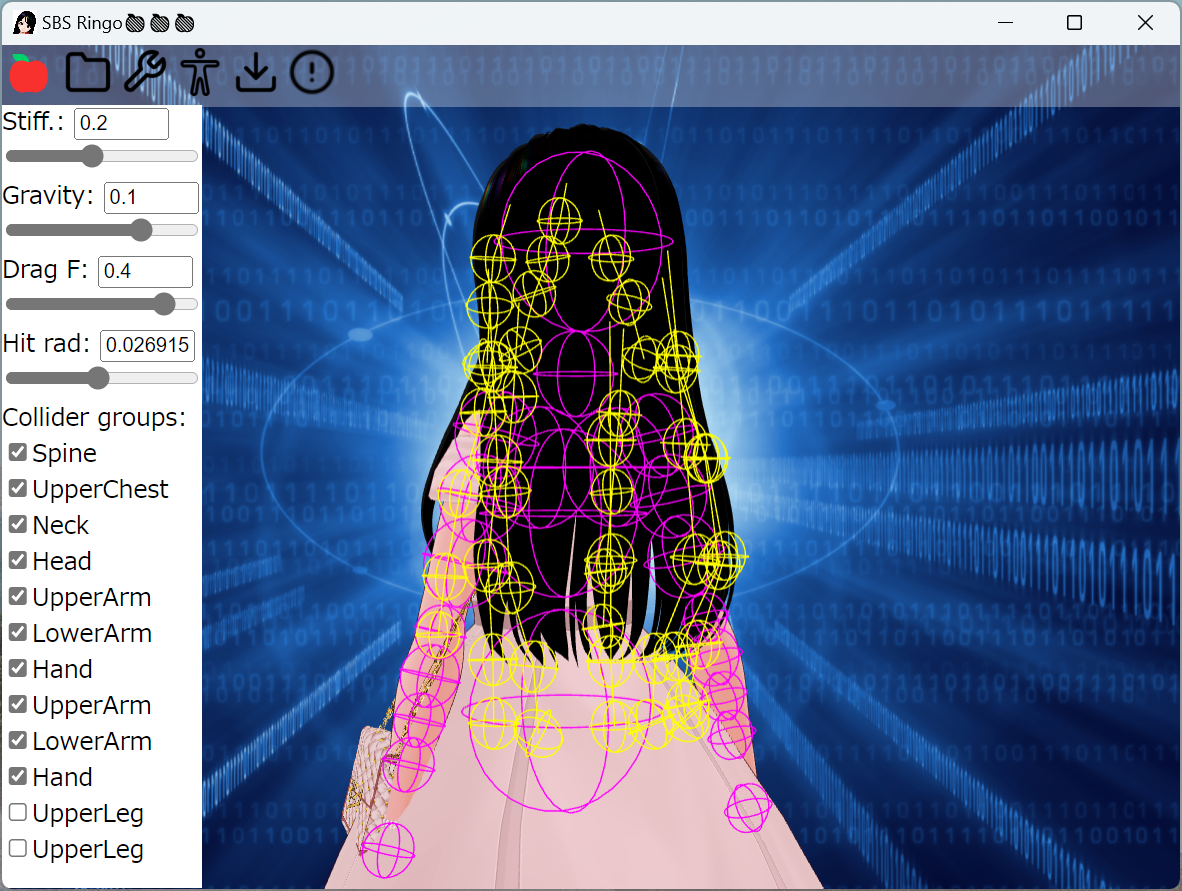Click the Drag F slider handle
The width and height of the screenshot is (1182, 891).
(x=164, y=304)
